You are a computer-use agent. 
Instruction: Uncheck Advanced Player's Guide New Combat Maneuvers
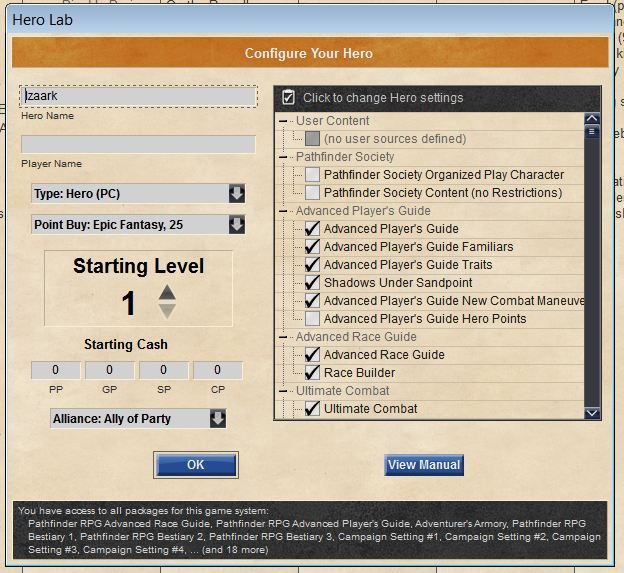(312, 300)
